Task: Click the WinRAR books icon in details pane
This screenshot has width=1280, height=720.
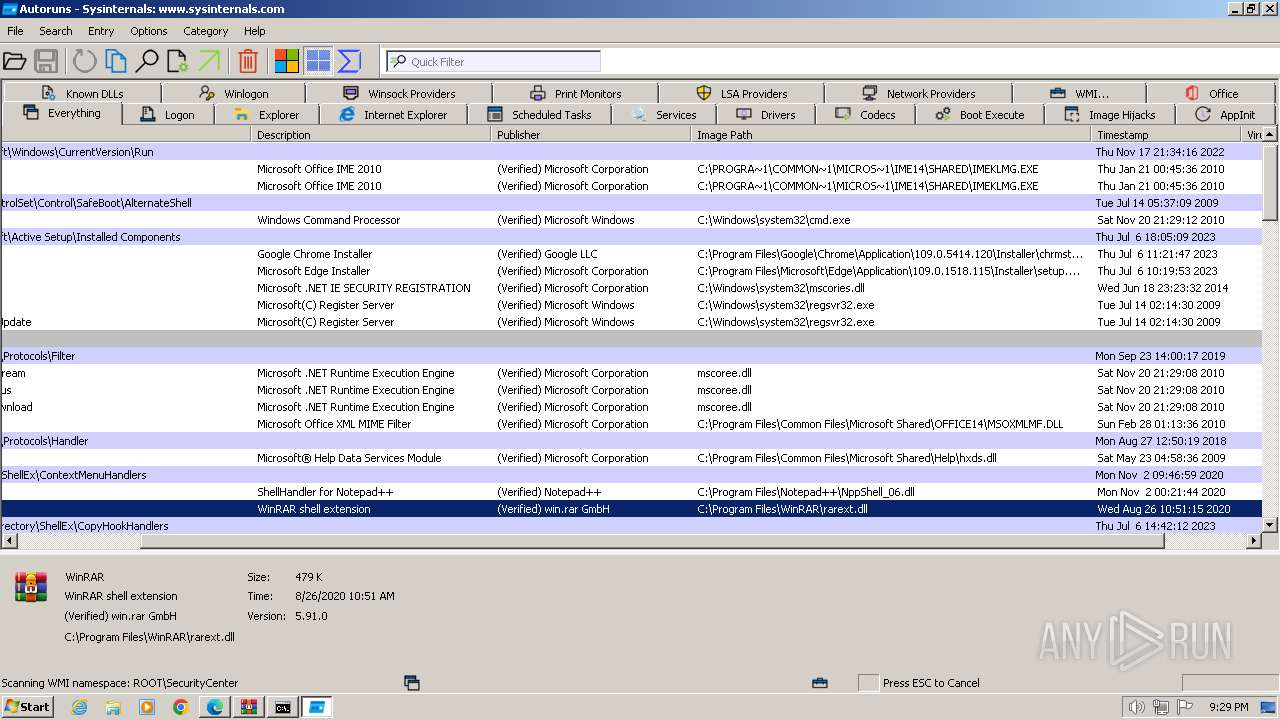Action: tap(31, 587)
